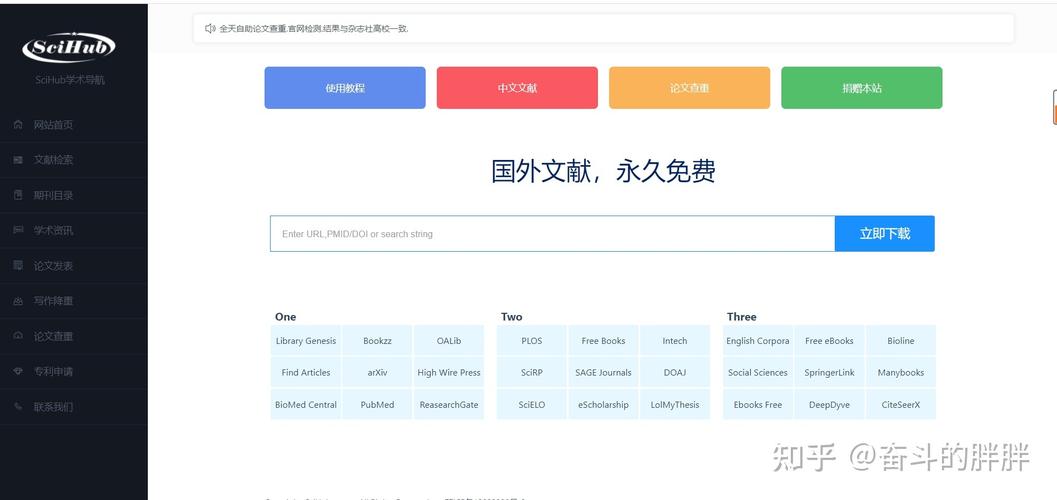Click the SciHub学术导航 subtitle text

(x=70, y=80)
